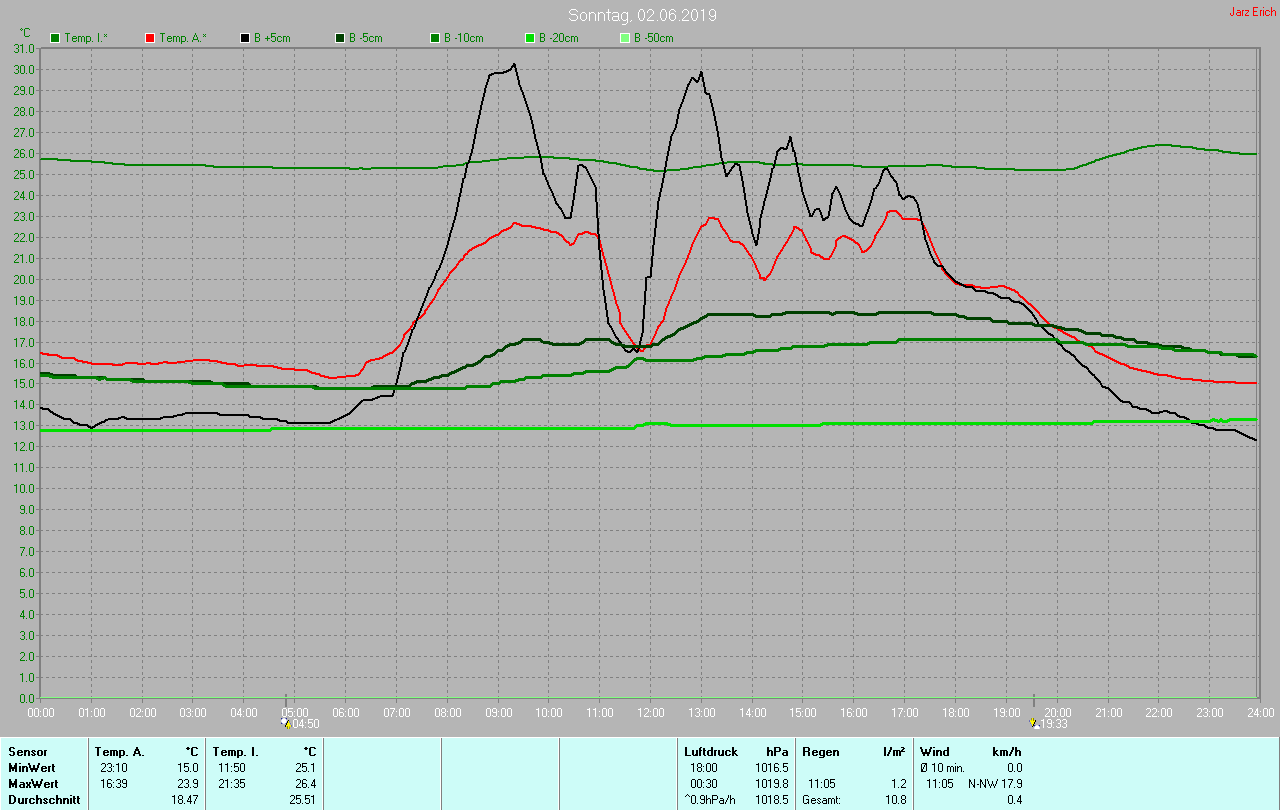Click the 'MinWert' row label
The width and height of the screenshot is (1280, 810).
pos(31,767)
